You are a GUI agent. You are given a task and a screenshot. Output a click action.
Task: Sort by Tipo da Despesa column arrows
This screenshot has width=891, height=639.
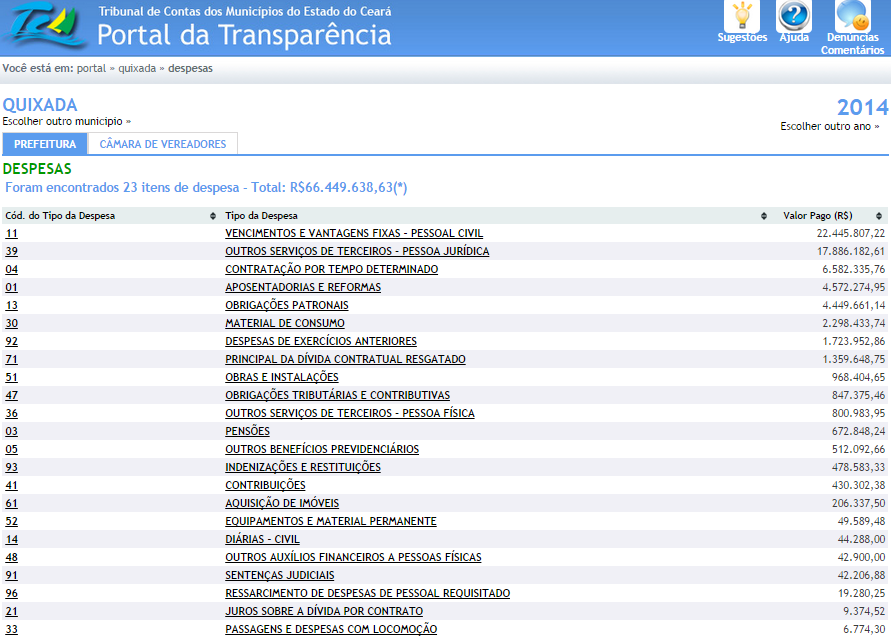pyautogui.click(x=768, y=216)
